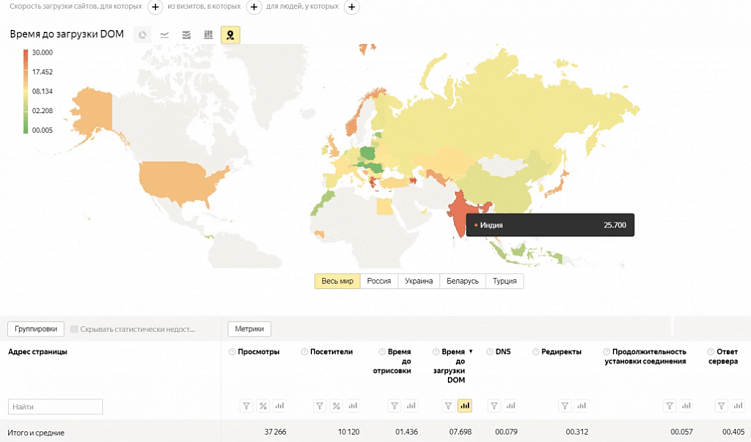Switch to stacked area chart view
The height and width of the screenshot is (442, 751).
186,35
